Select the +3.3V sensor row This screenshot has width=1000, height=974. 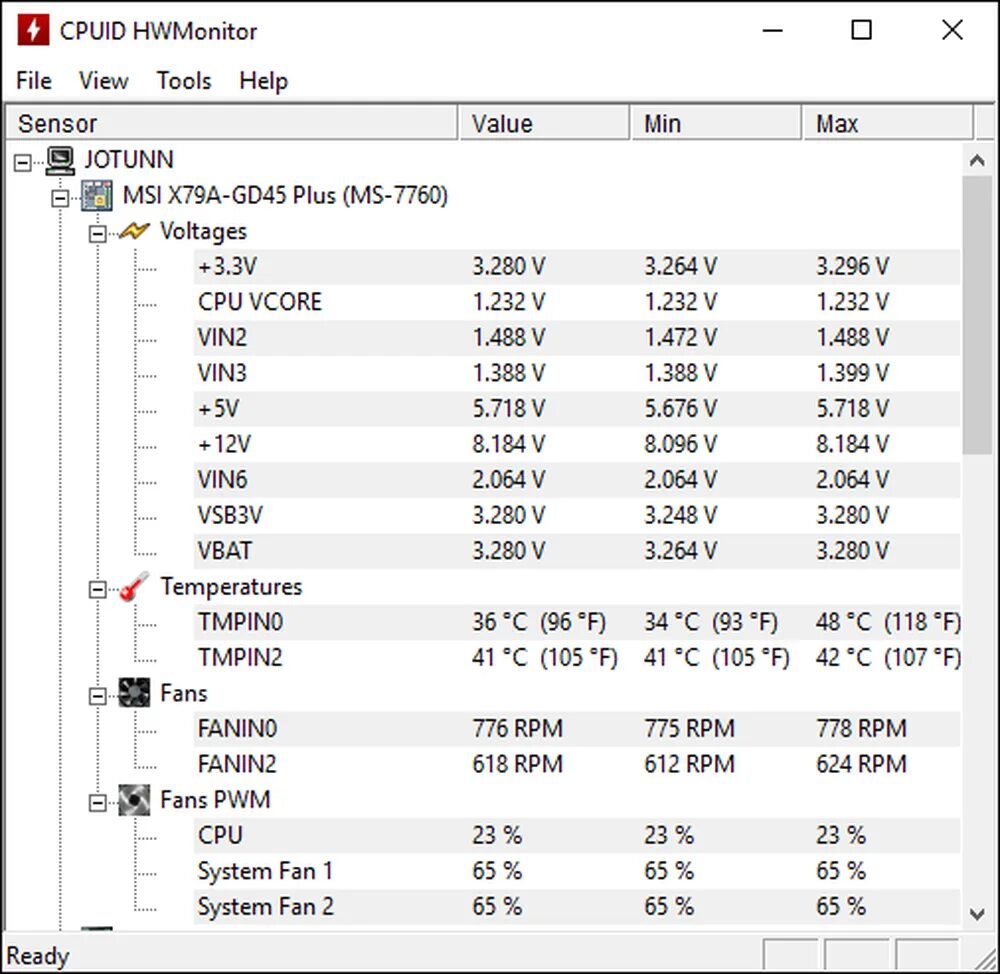coord(577,267)
